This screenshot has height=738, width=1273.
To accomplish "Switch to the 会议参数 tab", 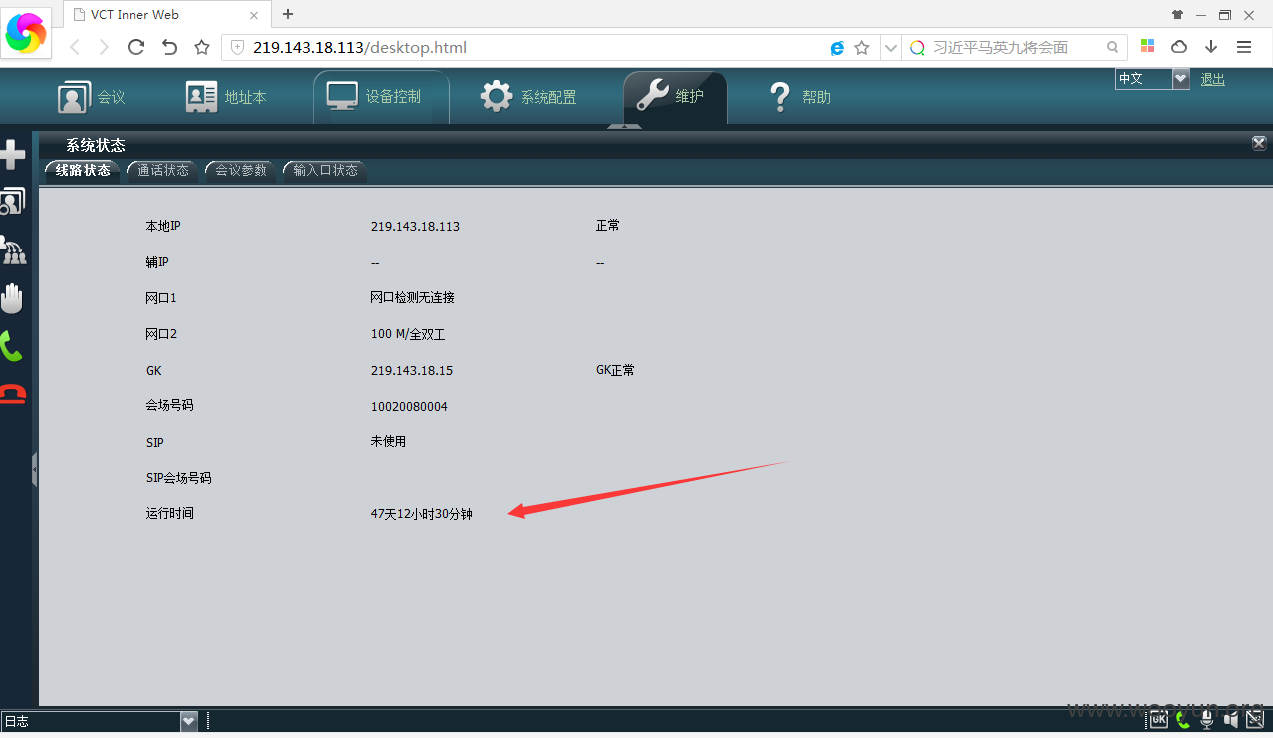I will coord(241,171).
